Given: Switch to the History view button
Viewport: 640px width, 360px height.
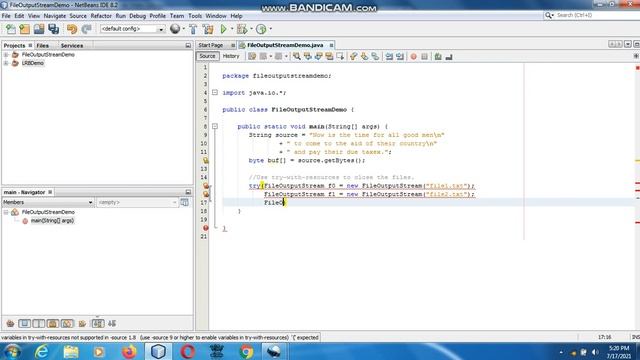Looking at the screenshot, I should 231,56.
